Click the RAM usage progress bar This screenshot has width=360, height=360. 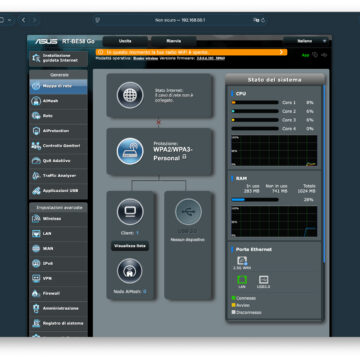tap(255, 200)
